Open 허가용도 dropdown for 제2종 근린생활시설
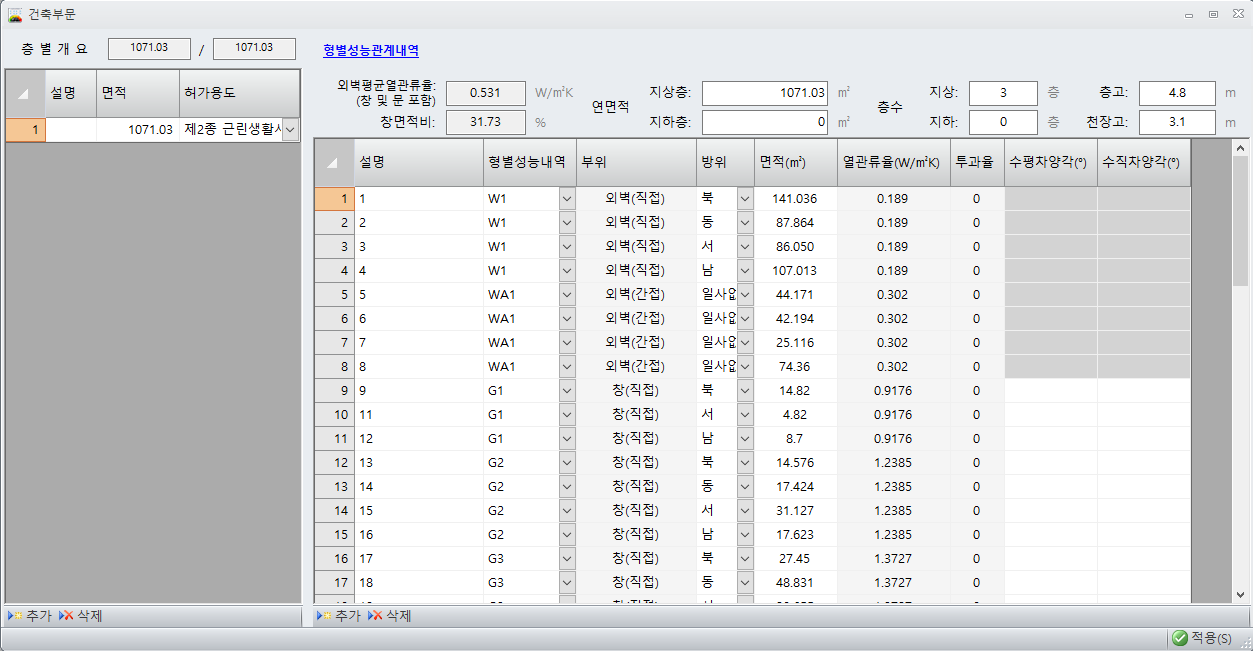 click(290, 130)
